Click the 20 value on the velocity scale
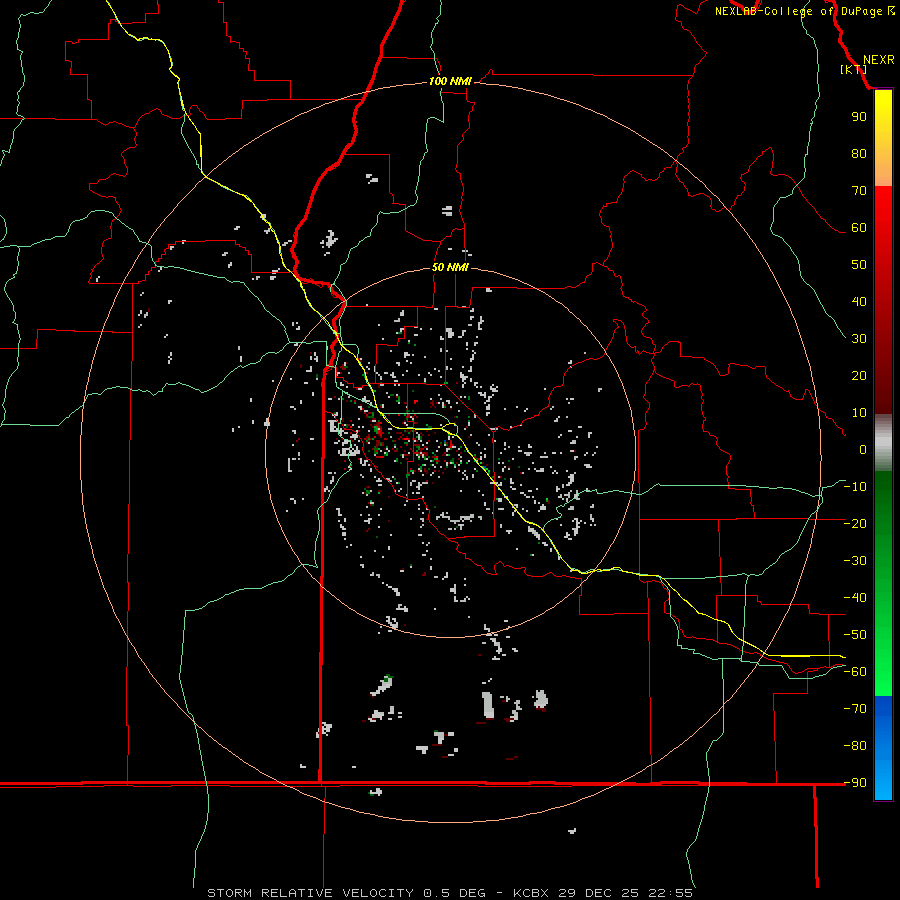 click(859, 375)
